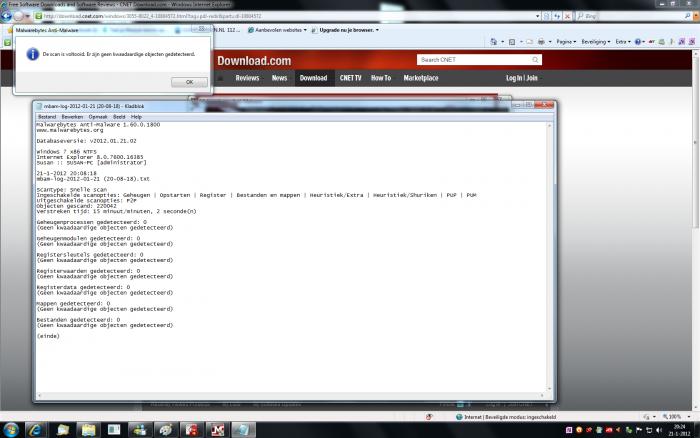Click the Internet Explorer forward button

[x=18, y=16]
